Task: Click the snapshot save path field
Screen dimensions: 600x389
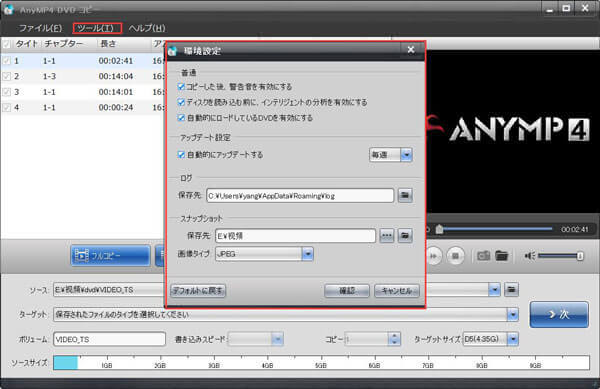Action: point(295,236)
